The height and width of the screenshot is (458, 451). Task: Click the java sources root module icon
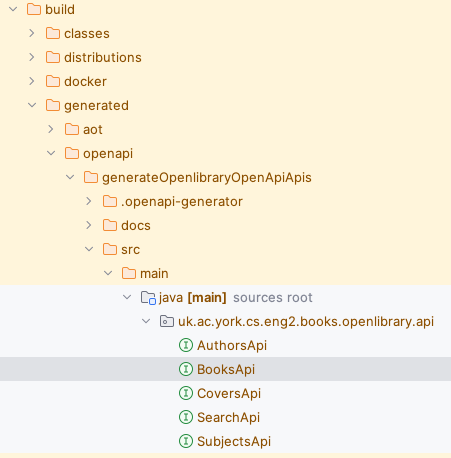click(x=148, y=298)
